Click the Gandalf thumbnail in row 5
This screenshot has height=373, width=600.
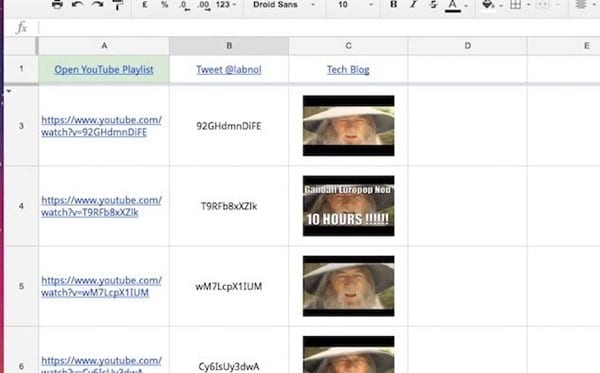point(349,286)
